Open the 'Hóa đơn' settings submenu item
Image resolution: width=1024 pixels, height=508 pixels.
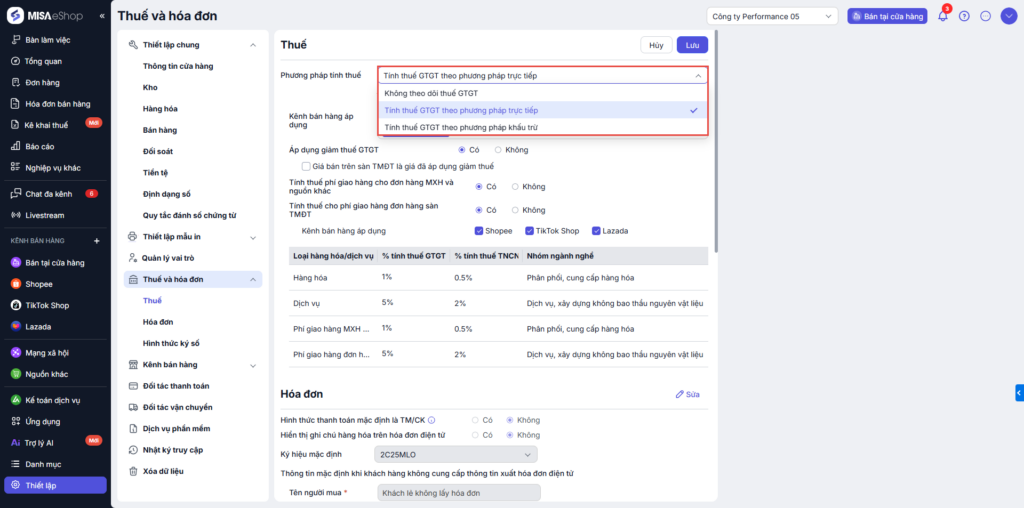(158, 322)
